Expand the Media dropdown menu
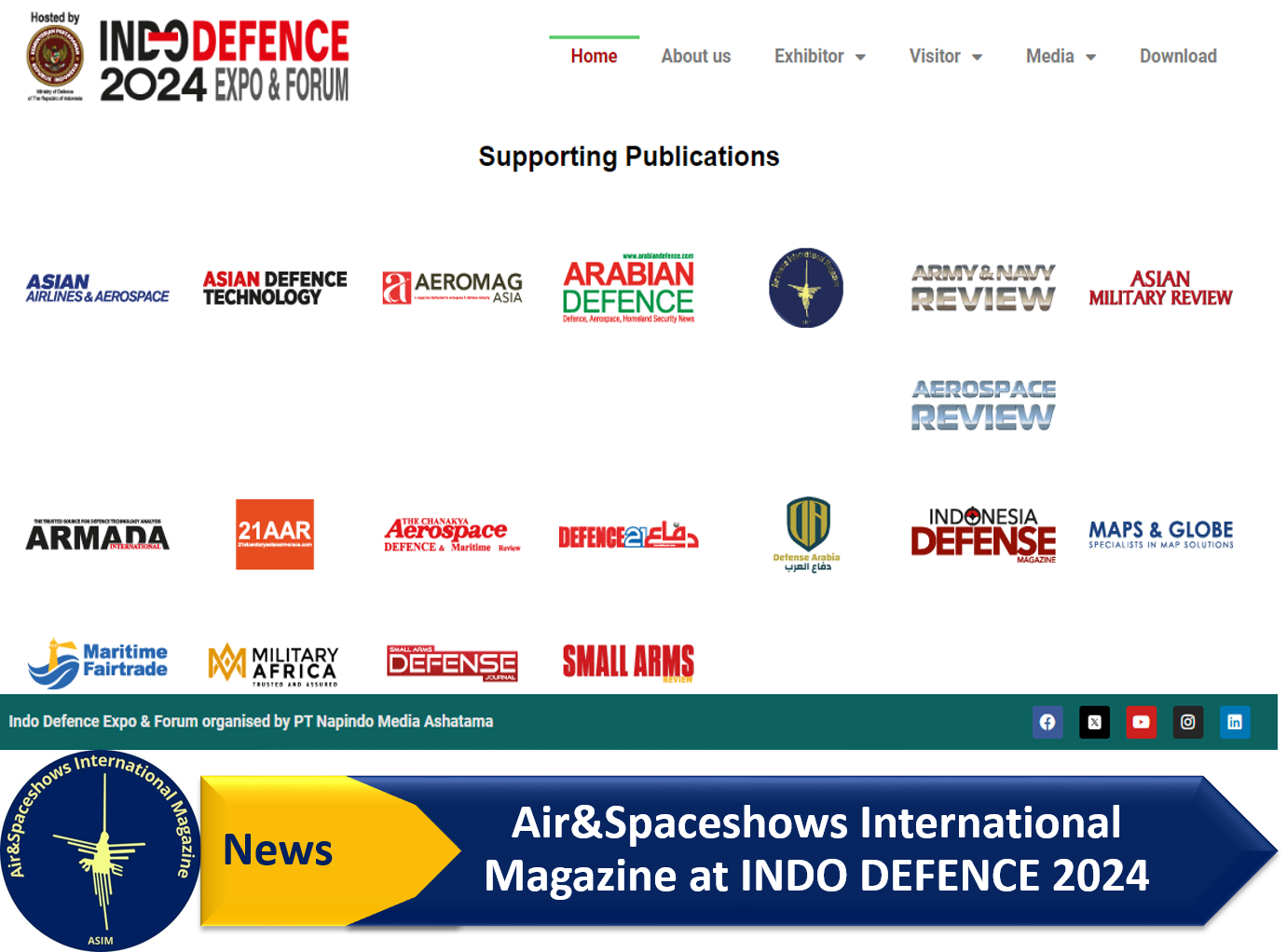Image resolution: width=1287 pixels, height=952 pixels. click(1061, 56)
